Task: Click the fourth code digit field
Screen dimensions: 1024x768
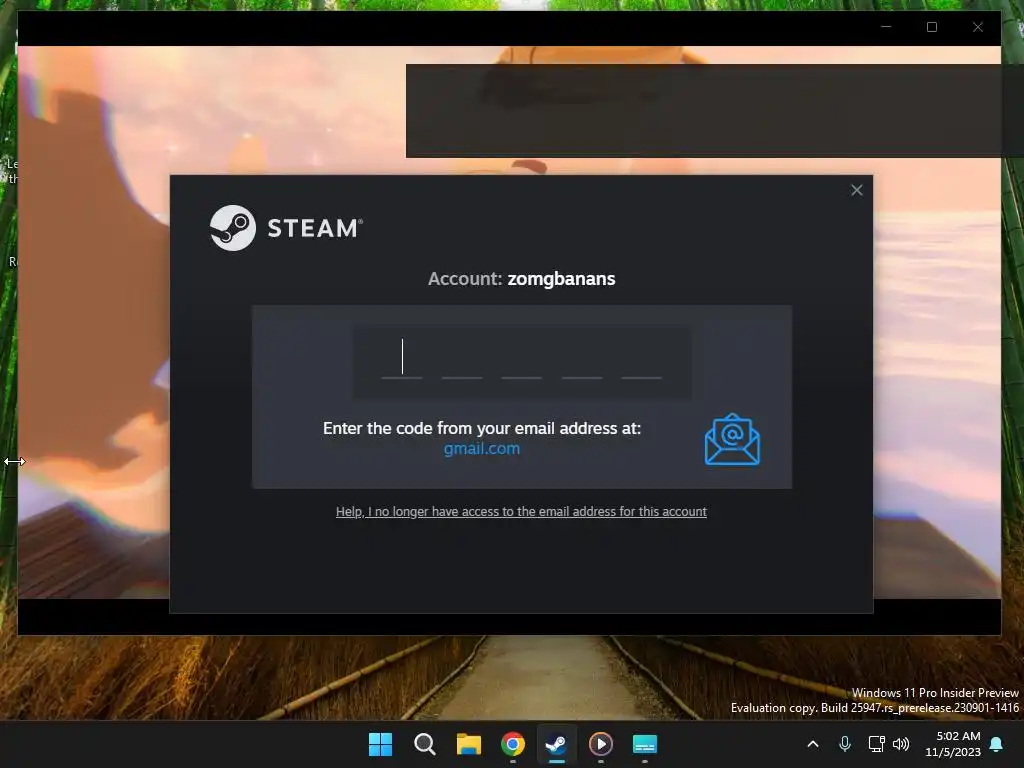Action: (582, 359)
